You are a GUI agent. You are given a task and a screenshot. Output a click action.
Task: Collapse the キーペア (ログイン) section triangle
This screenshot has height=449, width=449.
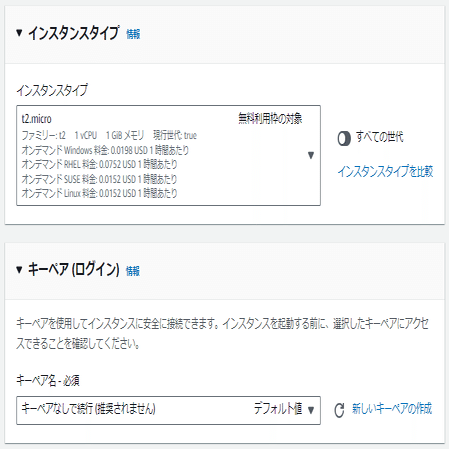tap(19, 269)
